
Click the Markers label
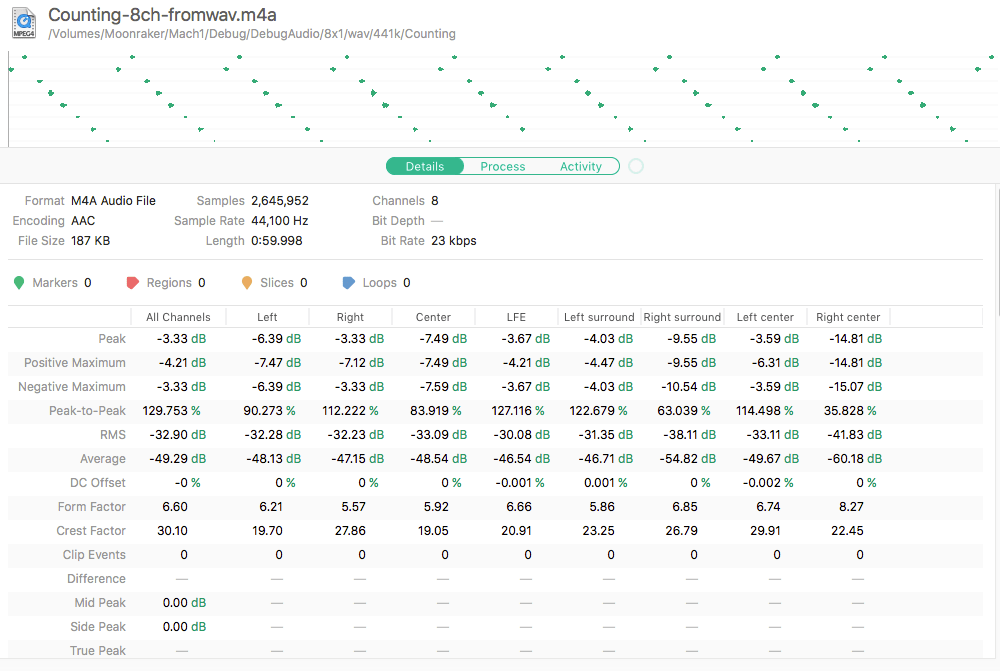tap(55, 283)
